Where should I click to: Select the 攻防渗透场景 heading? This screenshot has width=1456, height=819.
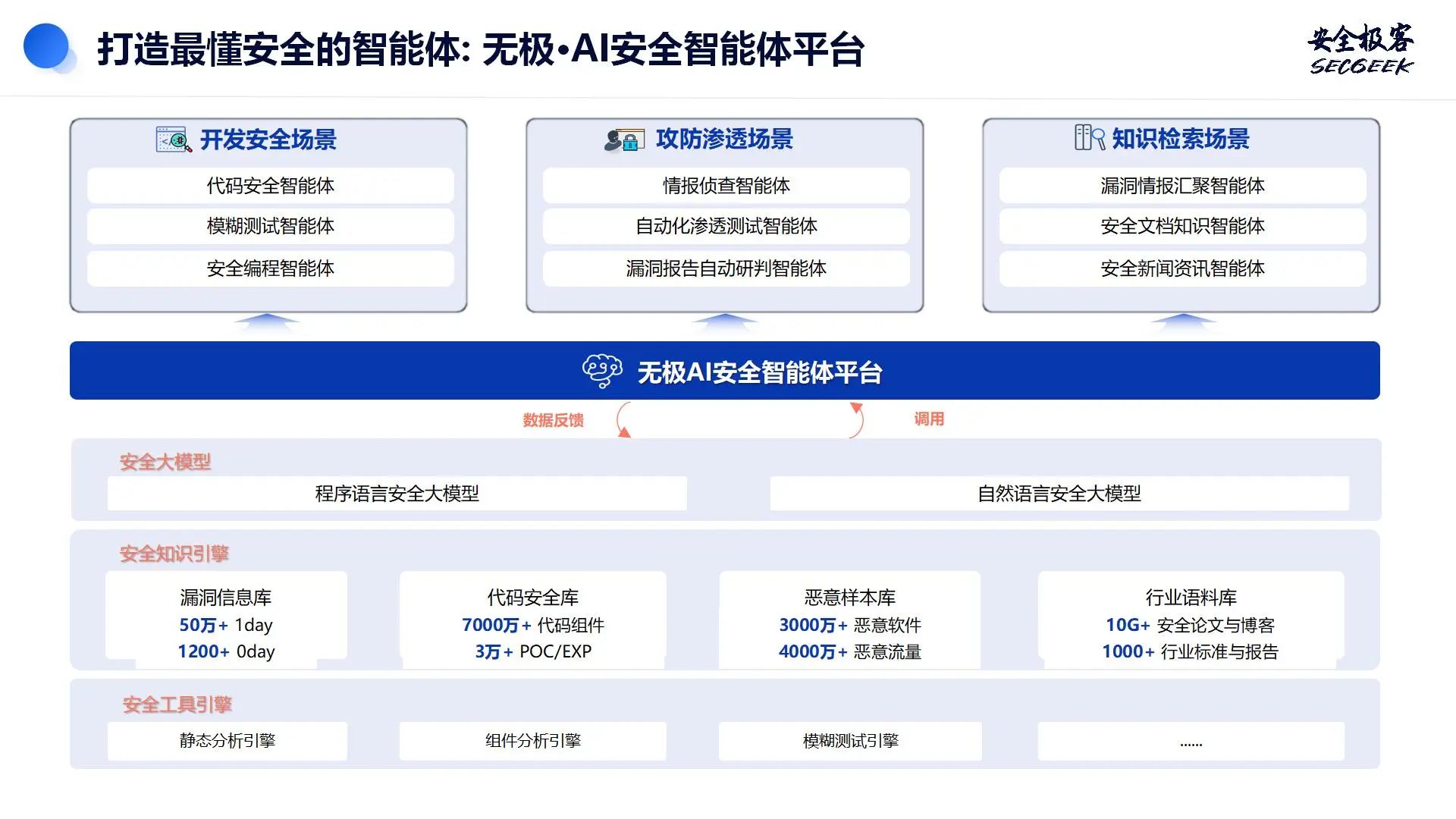click(x=724, y=139)
